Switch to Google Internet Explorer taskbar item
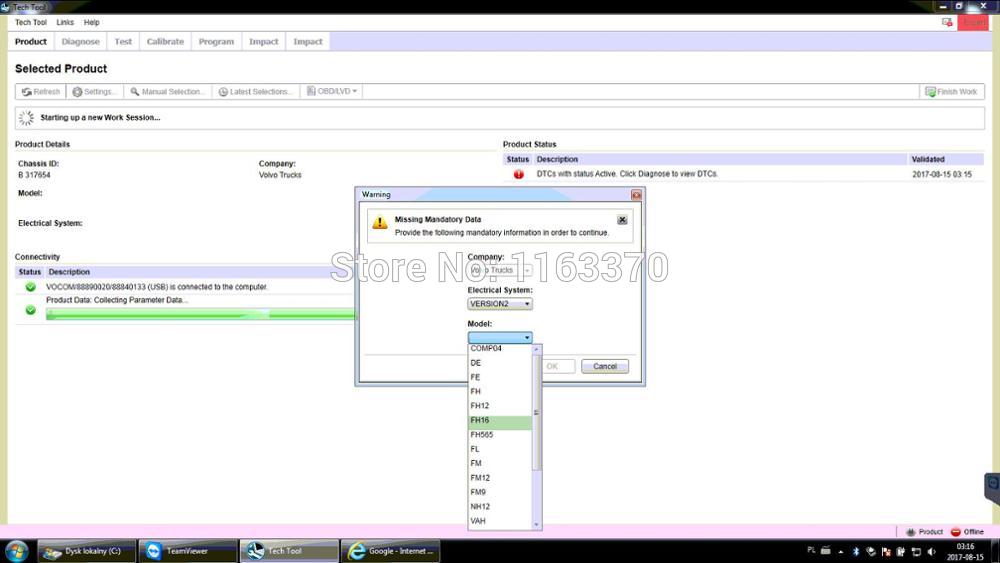This screenshot has height=563, width=1000. [x=390, y=551]
